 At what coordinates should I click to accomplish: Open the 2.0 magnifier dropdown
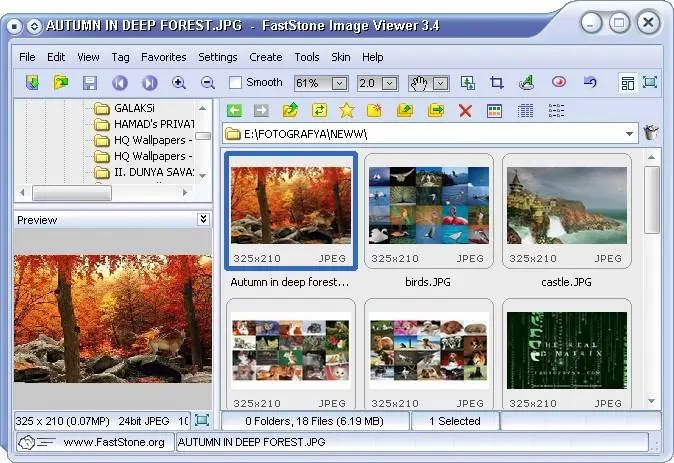[389, 83]
